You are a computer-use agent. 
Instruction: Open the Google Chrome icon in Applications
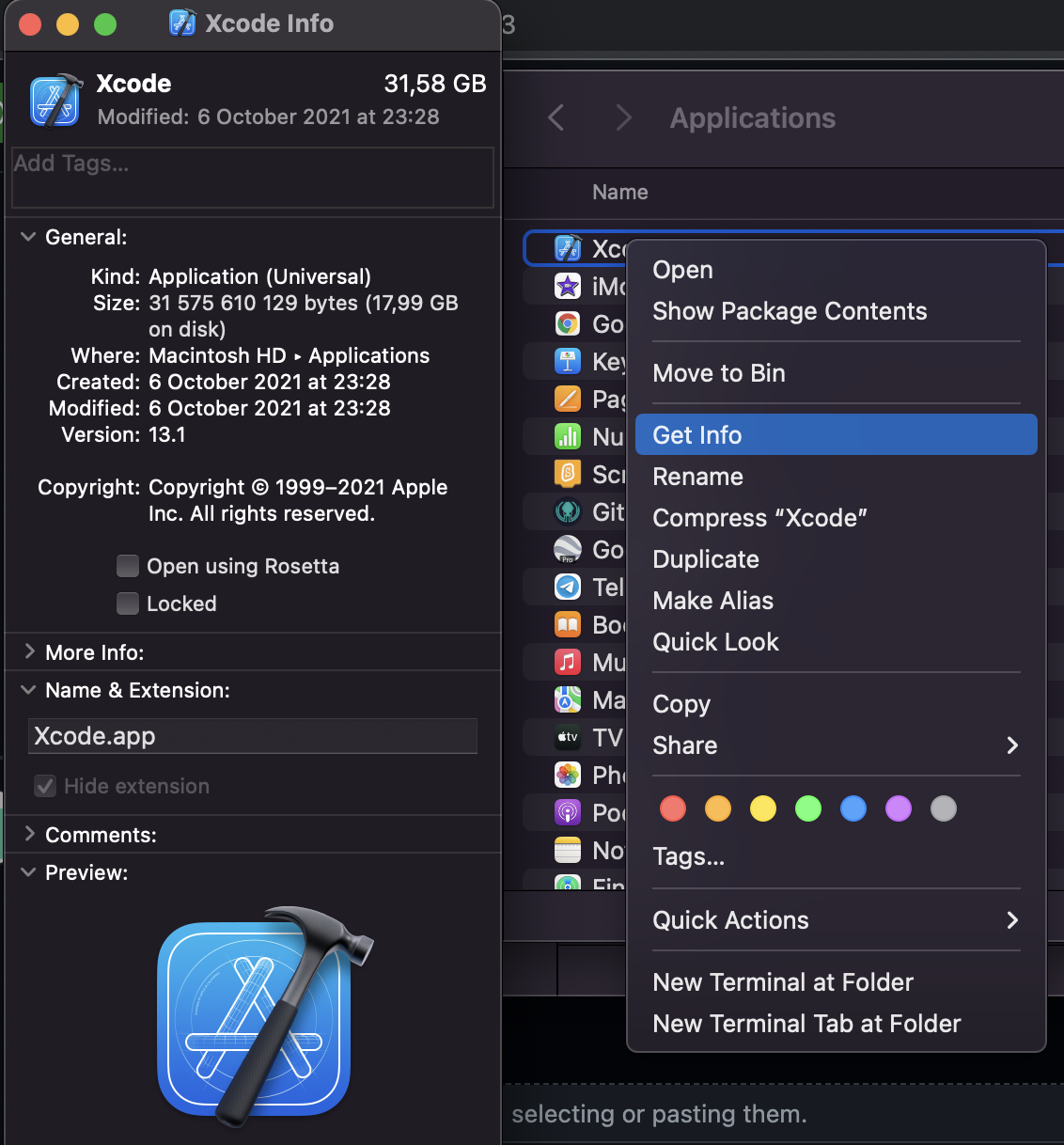tap(568, 323)
